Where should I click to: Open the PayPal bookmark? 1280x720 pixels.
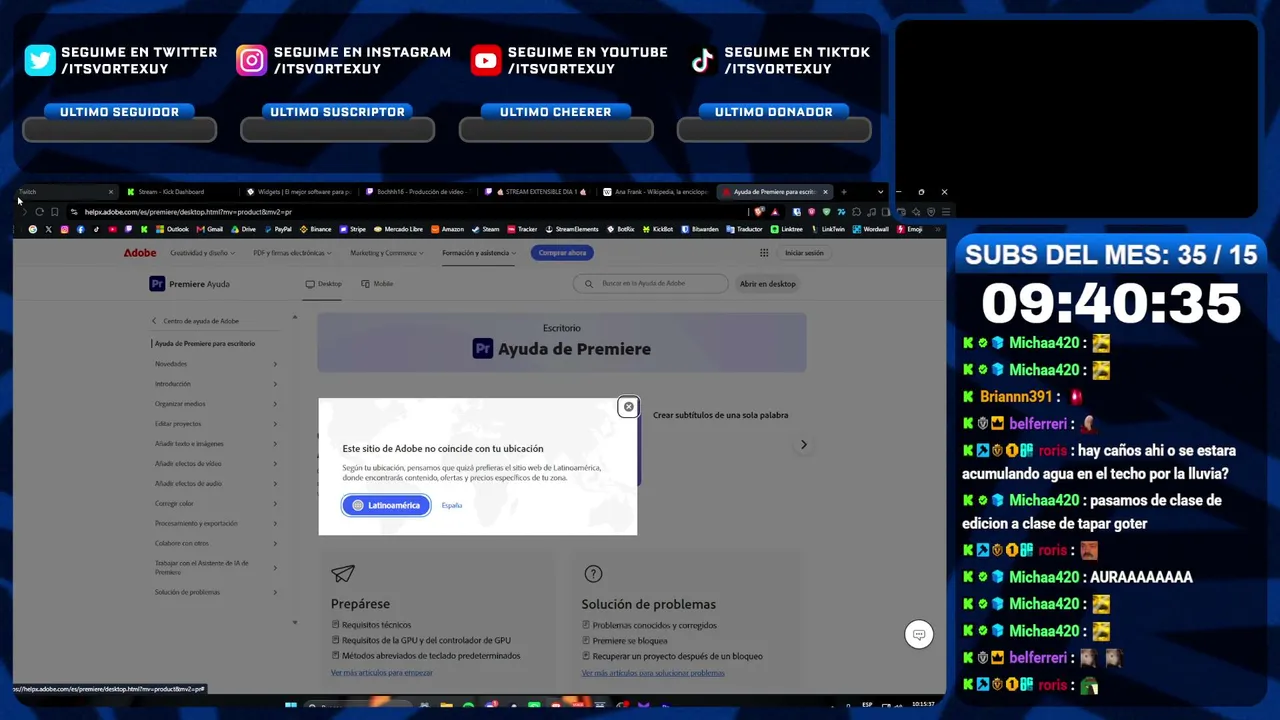tap(280, 229)
